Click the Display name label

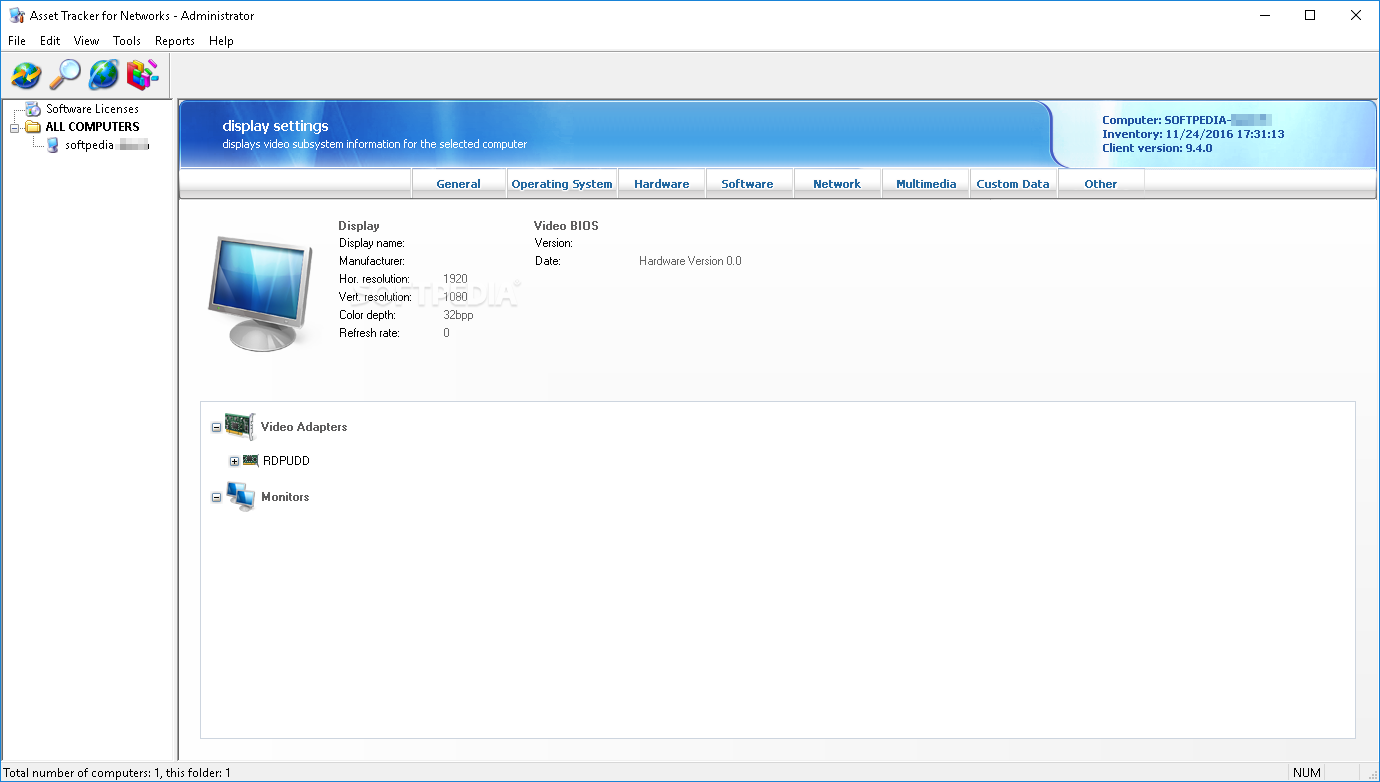372,243
